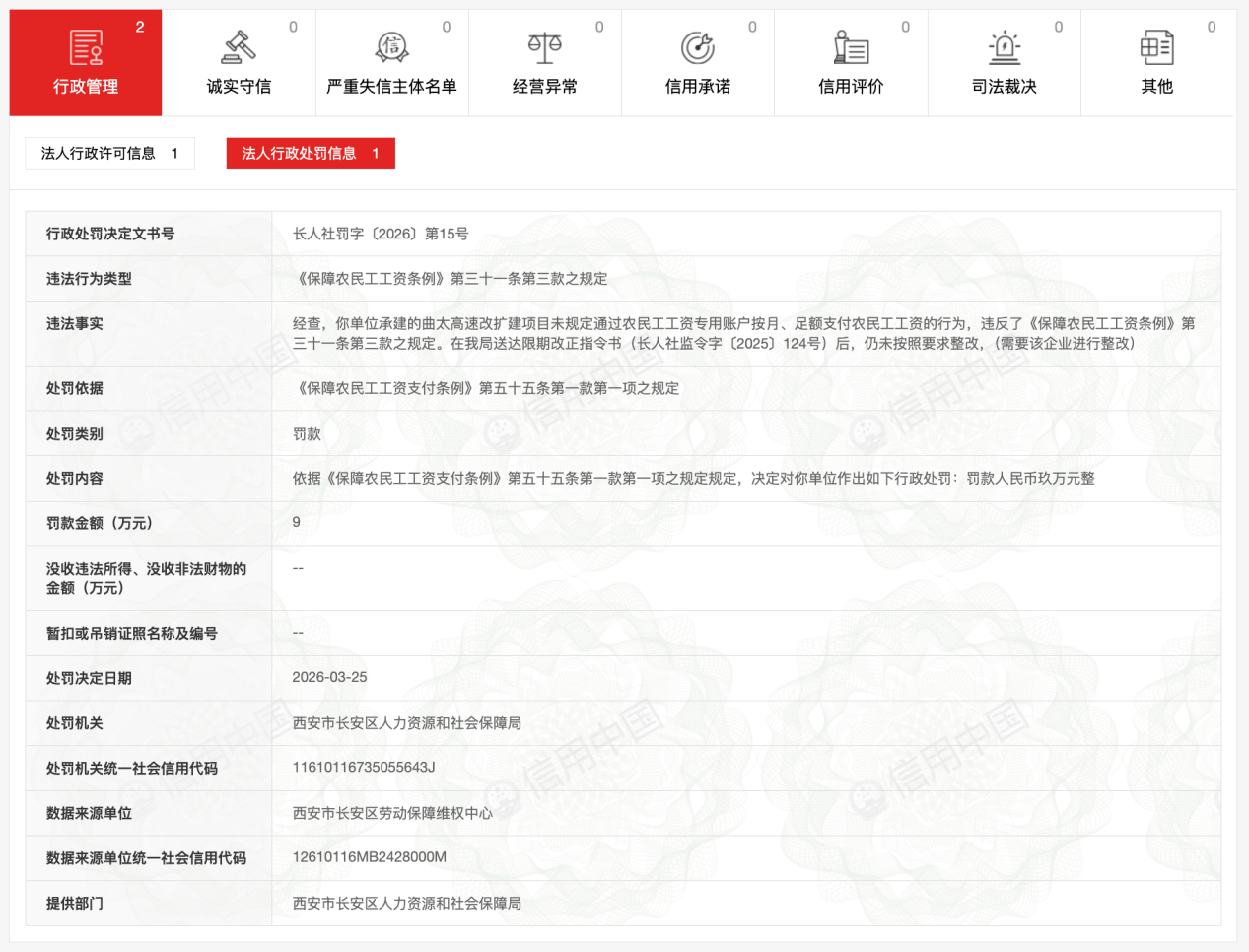Select the 严重失信主体名单 badge icon

391,46
